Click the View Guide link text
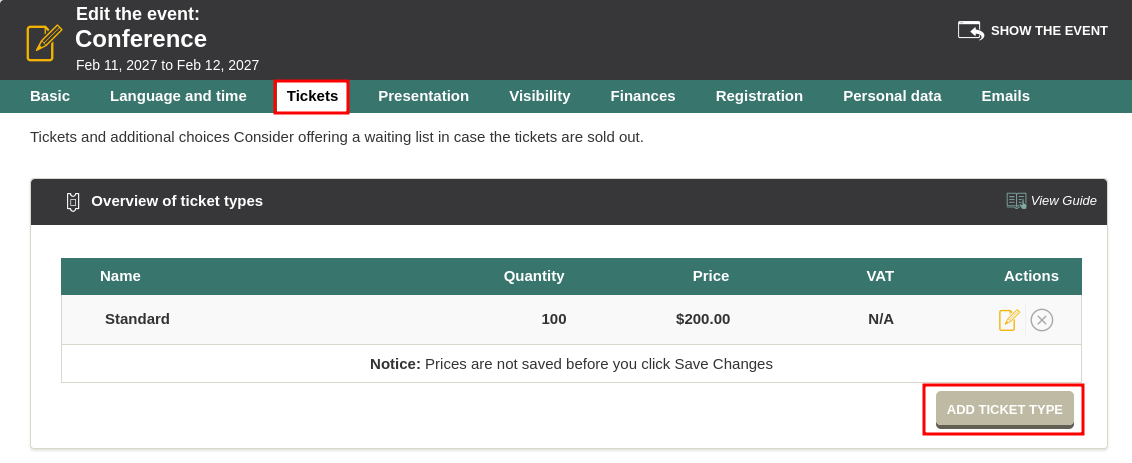The width and height of the screenshot is (1132, 463). pyautogui.click(x=1063, y=201)
